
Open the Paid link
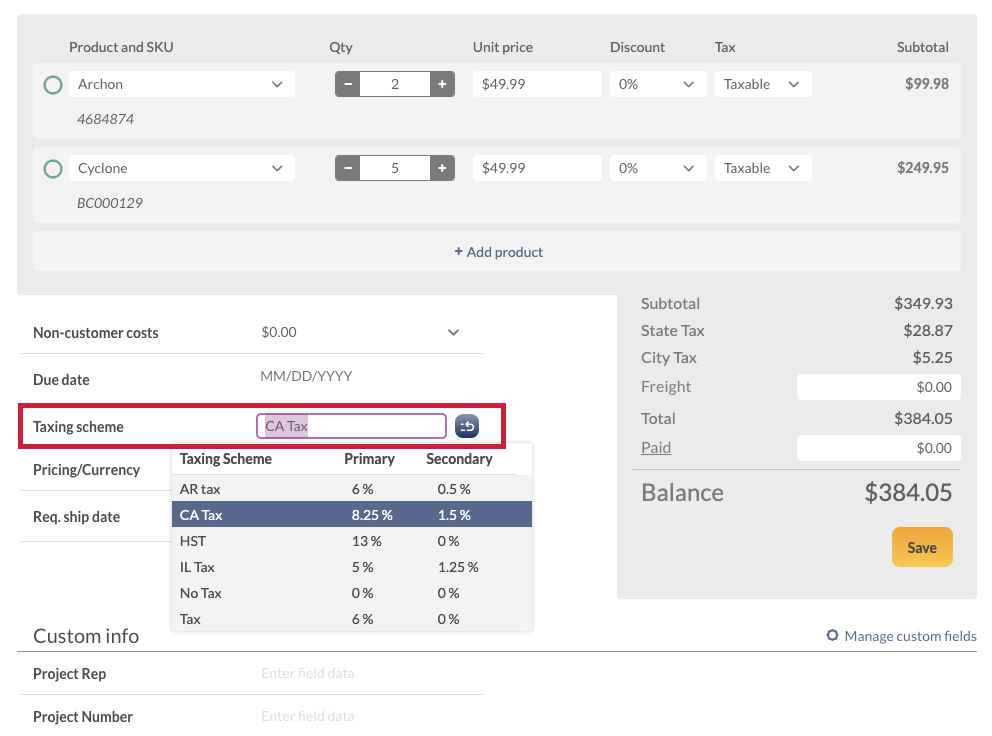click(x=655, y=447)
